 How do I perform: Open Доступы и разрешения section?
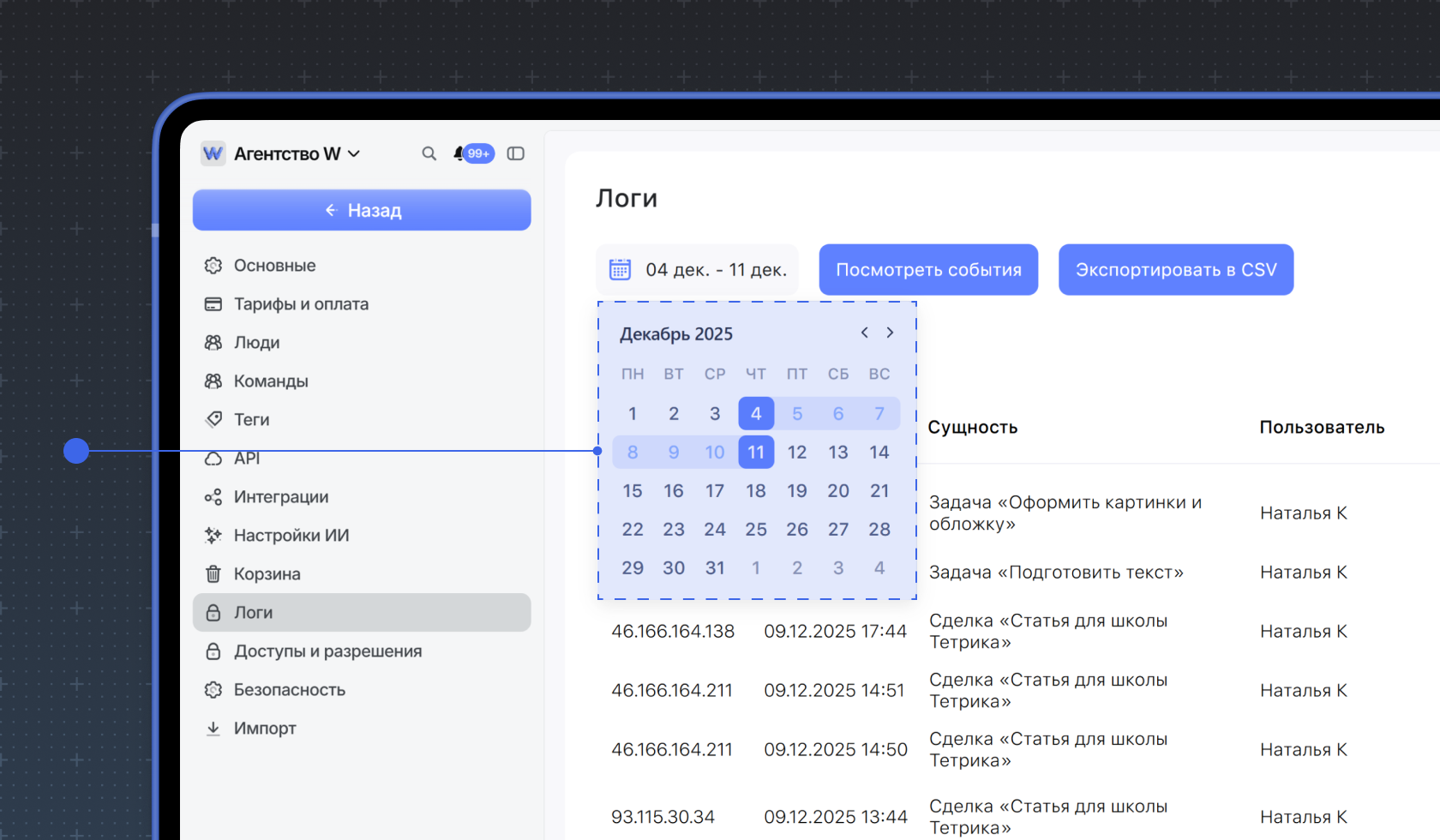click(x=327, y=651)
